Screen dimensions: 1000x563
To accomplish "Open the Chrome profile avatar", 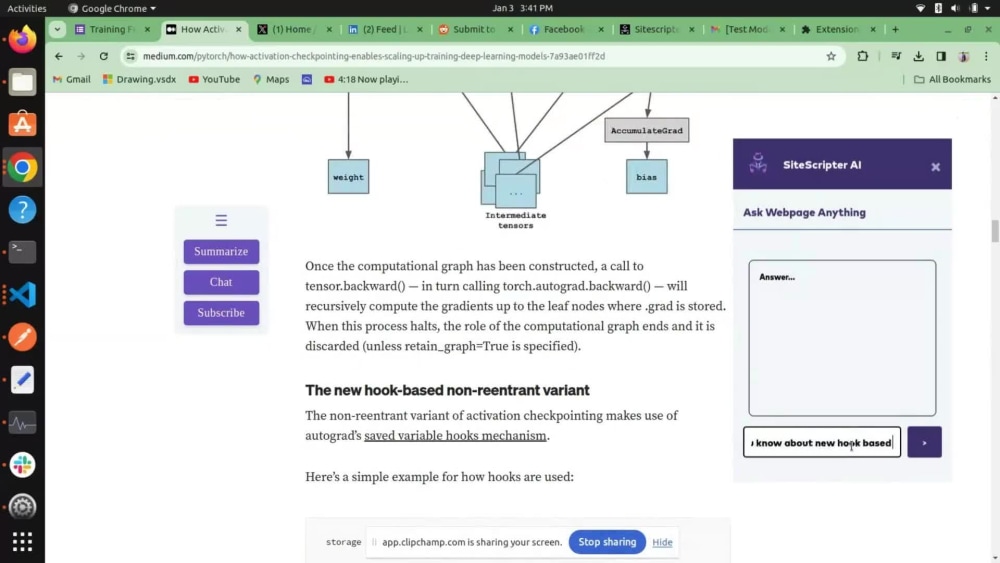I will [964, 56].
